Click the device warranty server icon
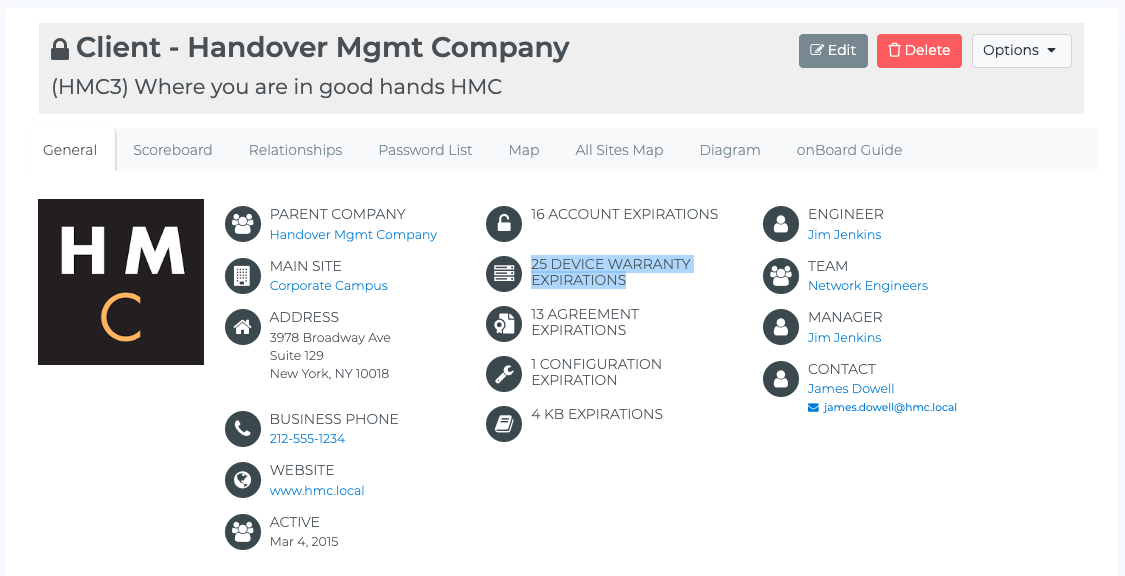 point(503,274)
